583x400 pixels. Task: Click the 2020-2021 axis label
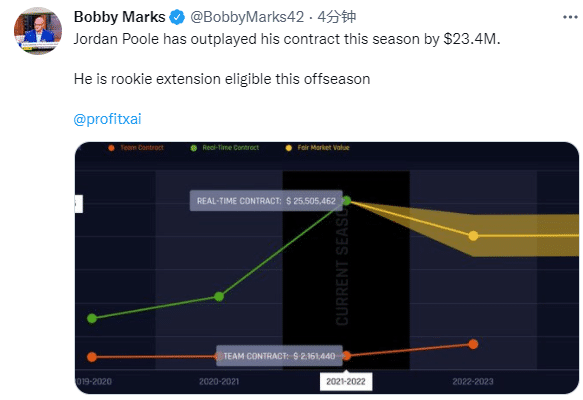[x=219, y=381]
